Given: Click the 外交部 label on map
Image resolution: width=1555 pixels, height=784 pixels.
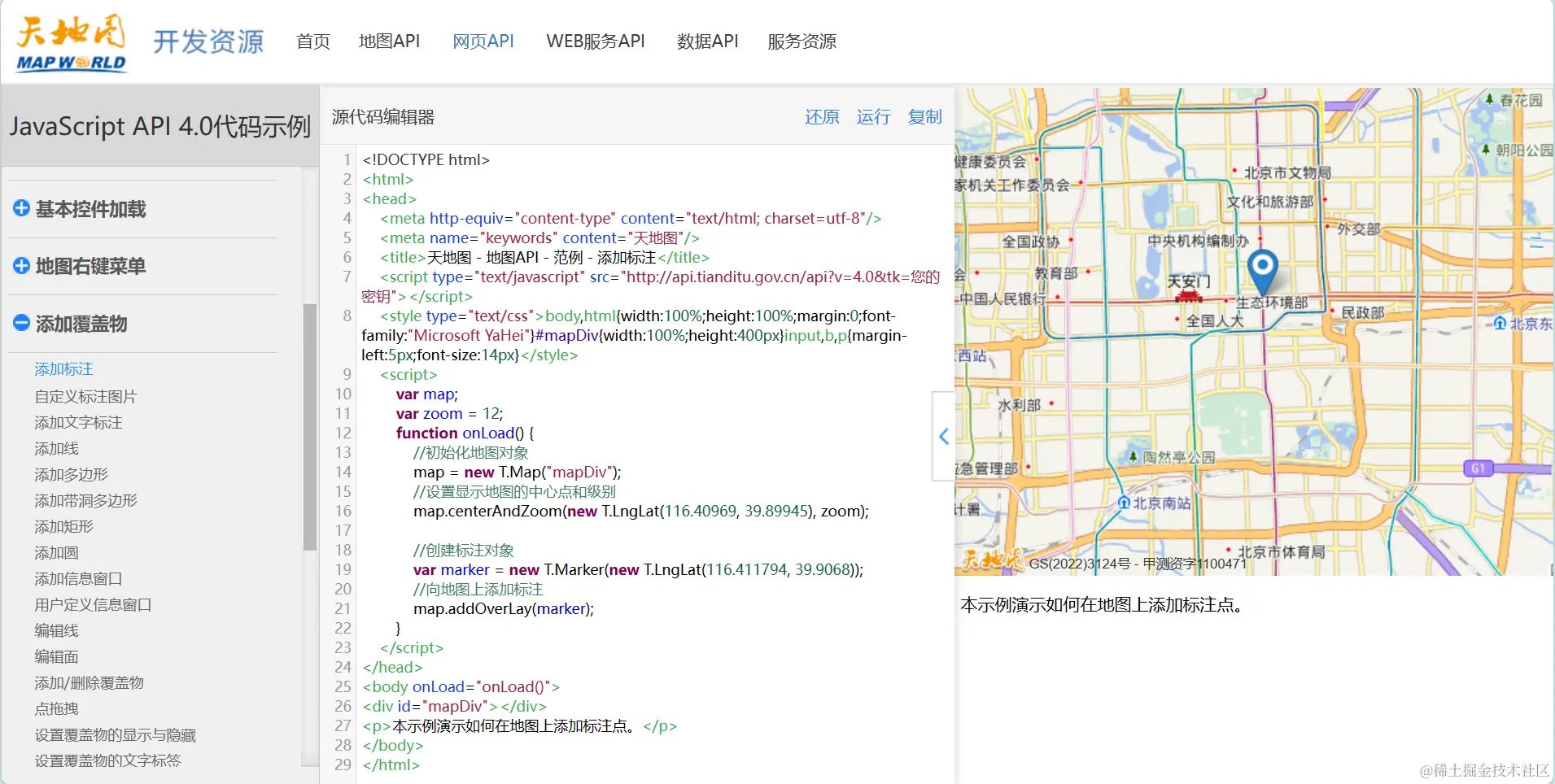Looking at the screenshot, I should pos(1359,229).
